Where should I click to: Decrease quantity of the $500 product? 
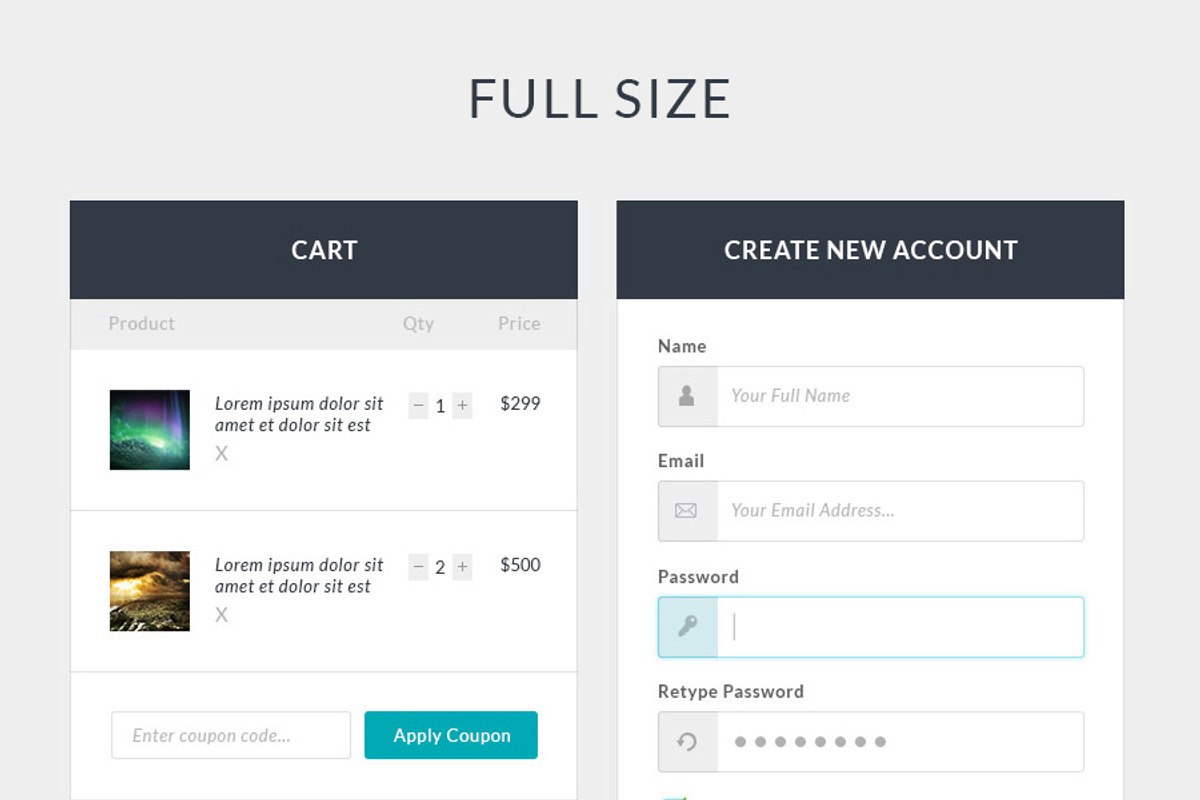point(418,566)
